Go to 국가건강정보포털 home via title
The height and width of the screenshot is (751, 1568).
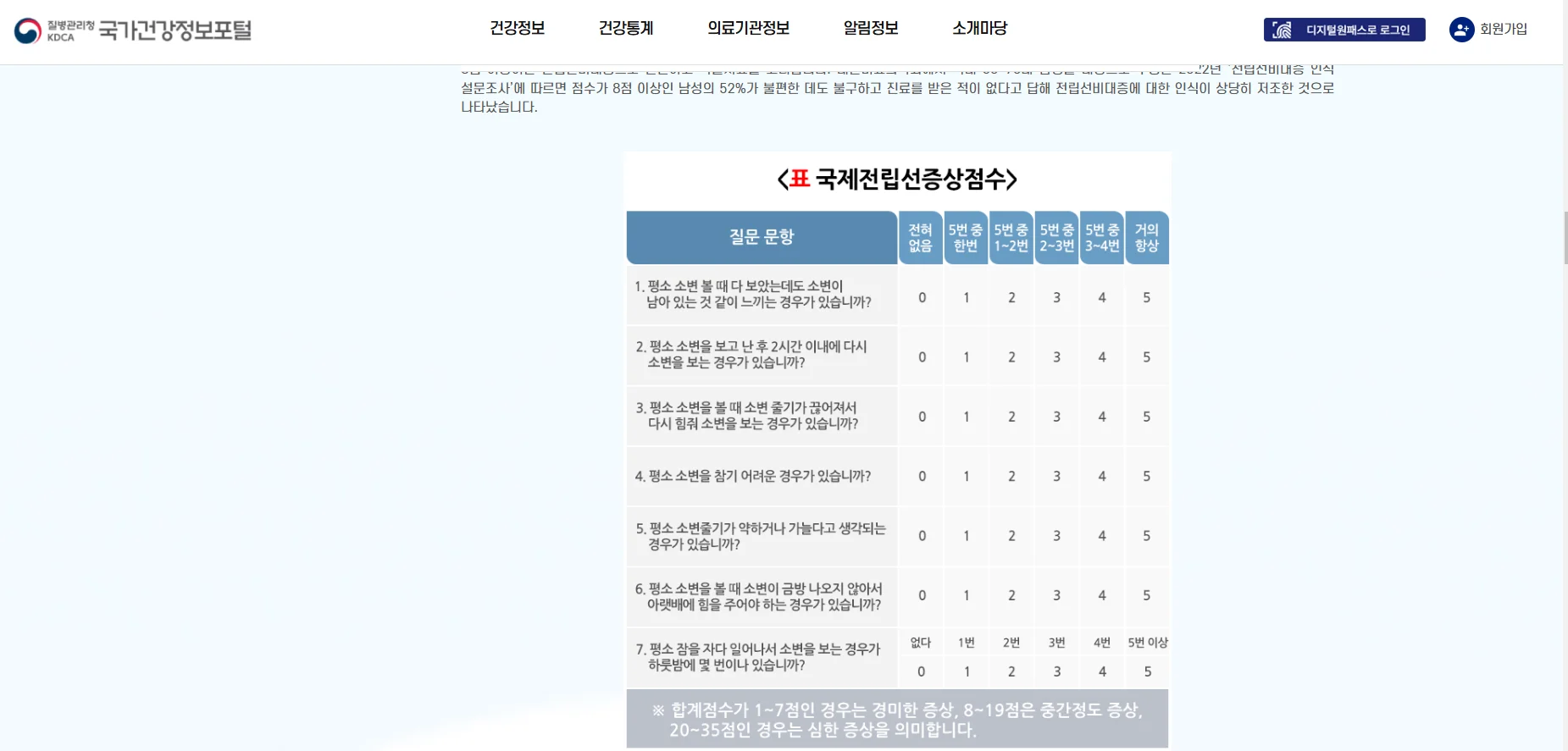coord(175,30)
